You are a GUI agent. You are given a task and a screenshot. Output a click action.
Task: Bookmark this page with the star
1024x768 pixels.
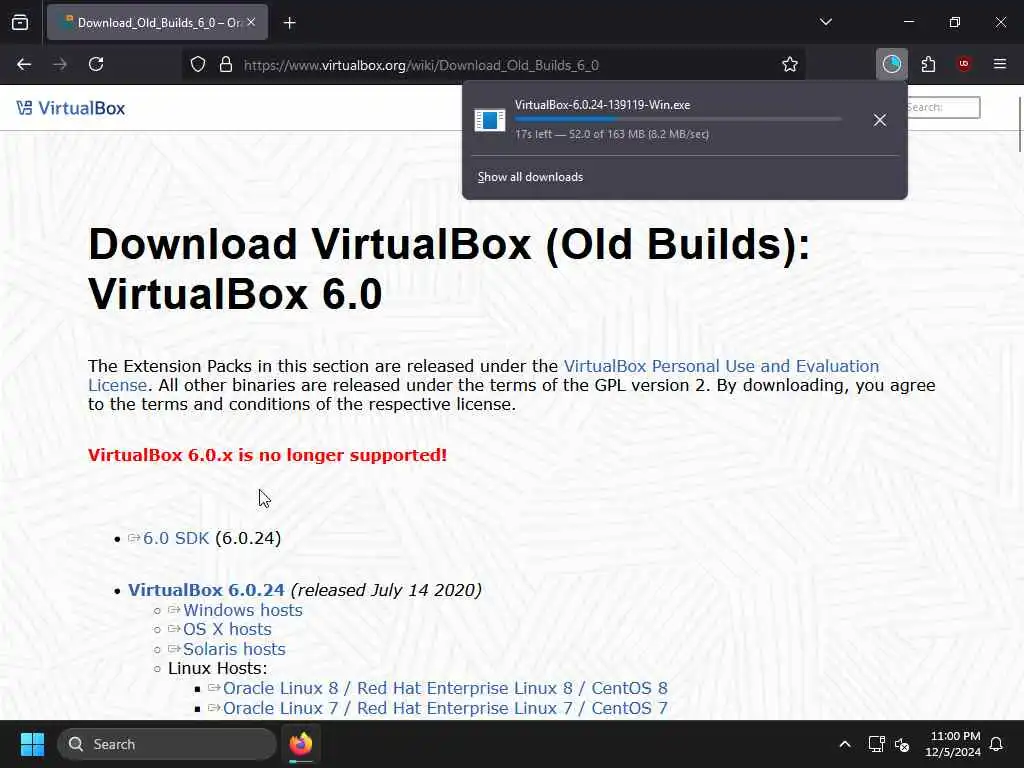(790, 64)
